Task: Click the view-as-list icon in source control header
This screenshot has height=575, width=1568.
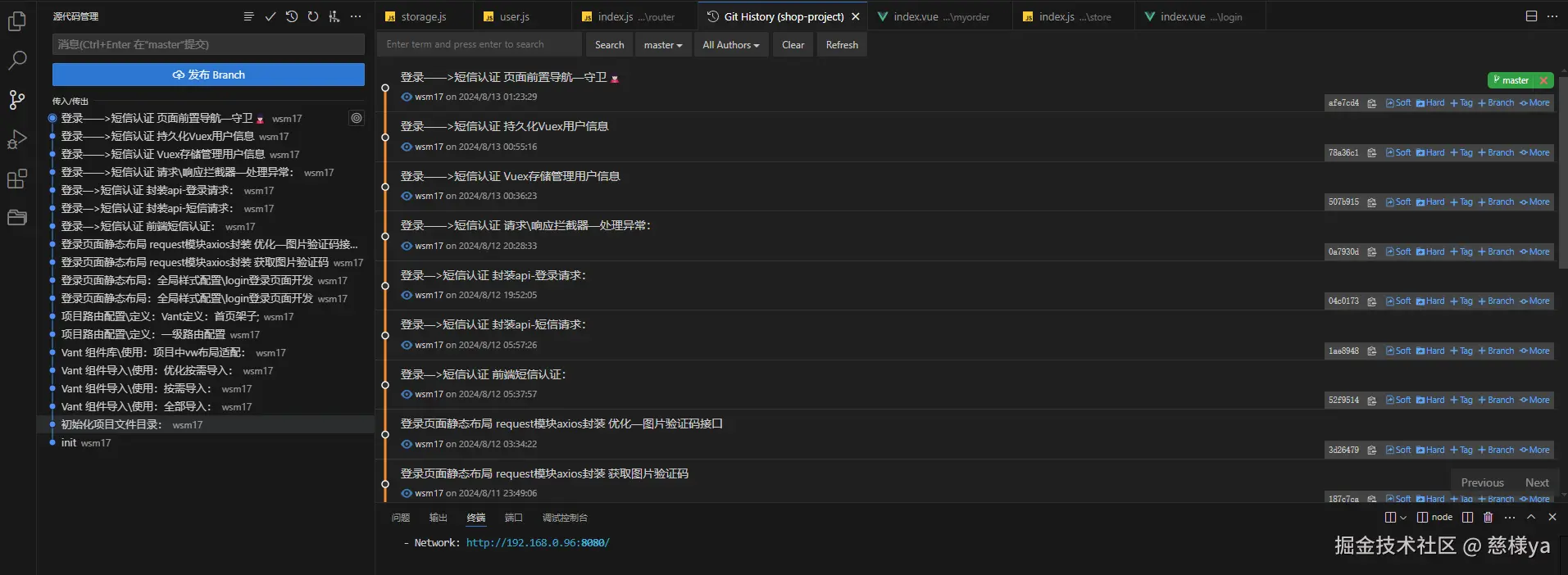Action: [248, 16]
